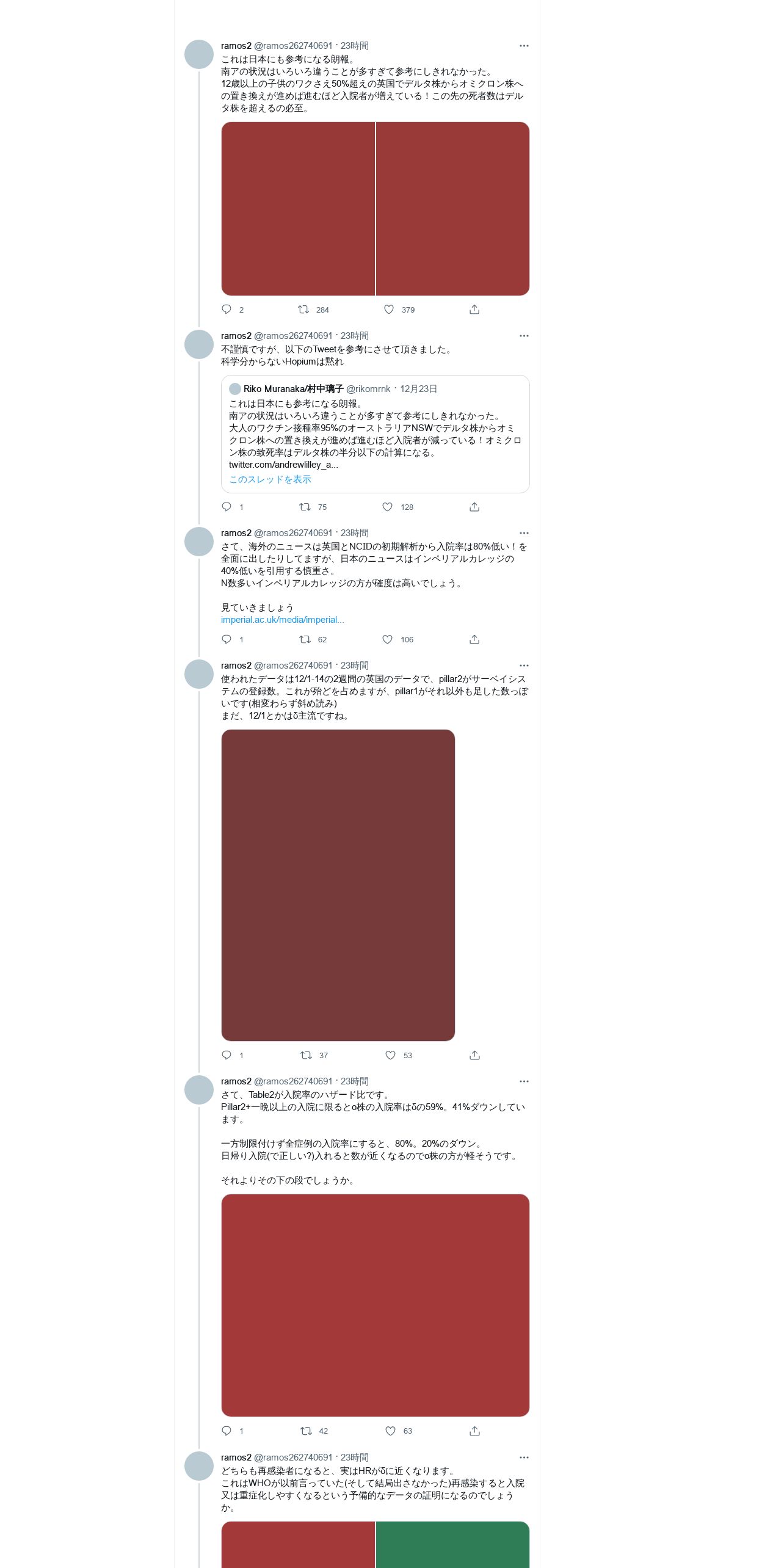
Task: Like the tweet showing 128 likes
Action: (387, 507)
